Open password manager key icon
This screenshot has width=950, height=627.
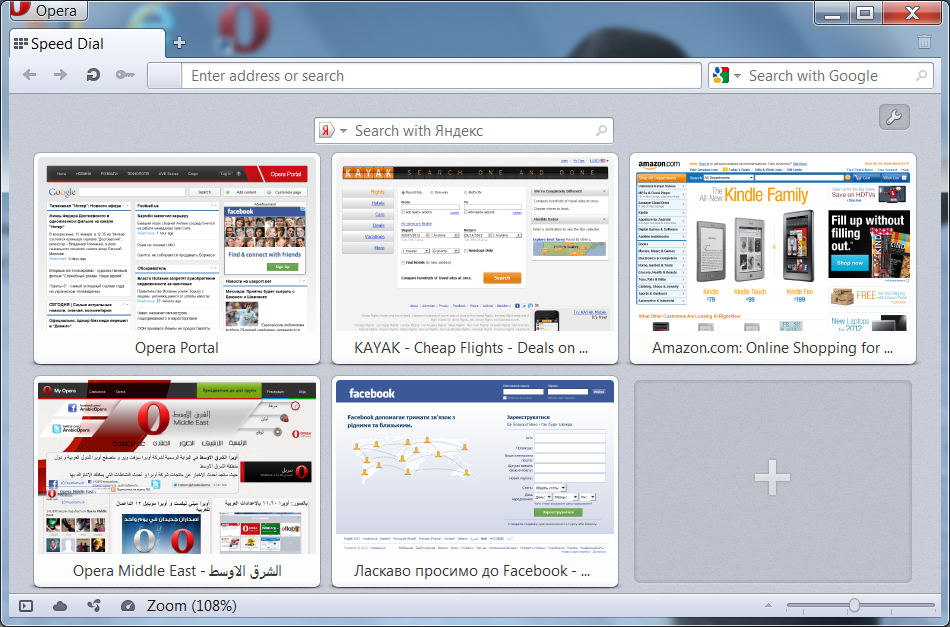point(125,75)
